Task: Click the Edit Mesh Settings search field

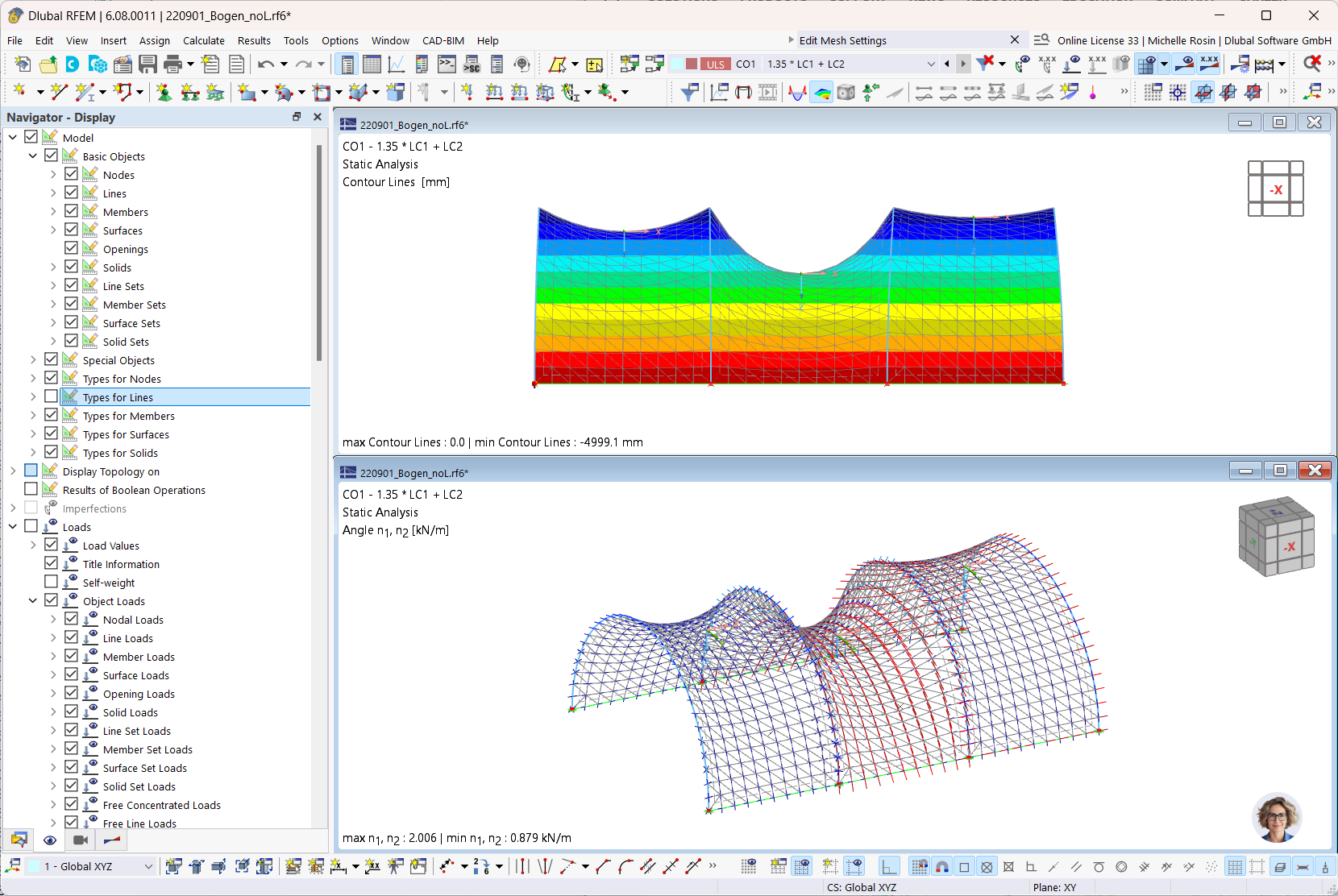Action: click(901, 40)
